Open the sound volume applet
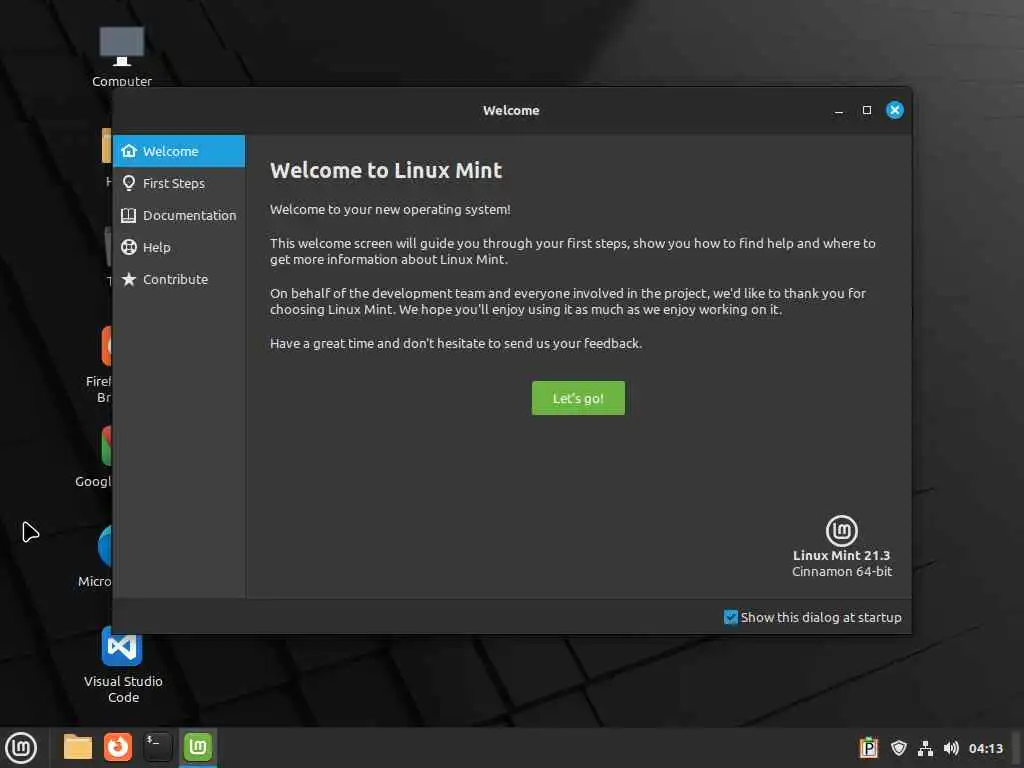The height and width of the screenshot is (768, 1024). point(951,748)
